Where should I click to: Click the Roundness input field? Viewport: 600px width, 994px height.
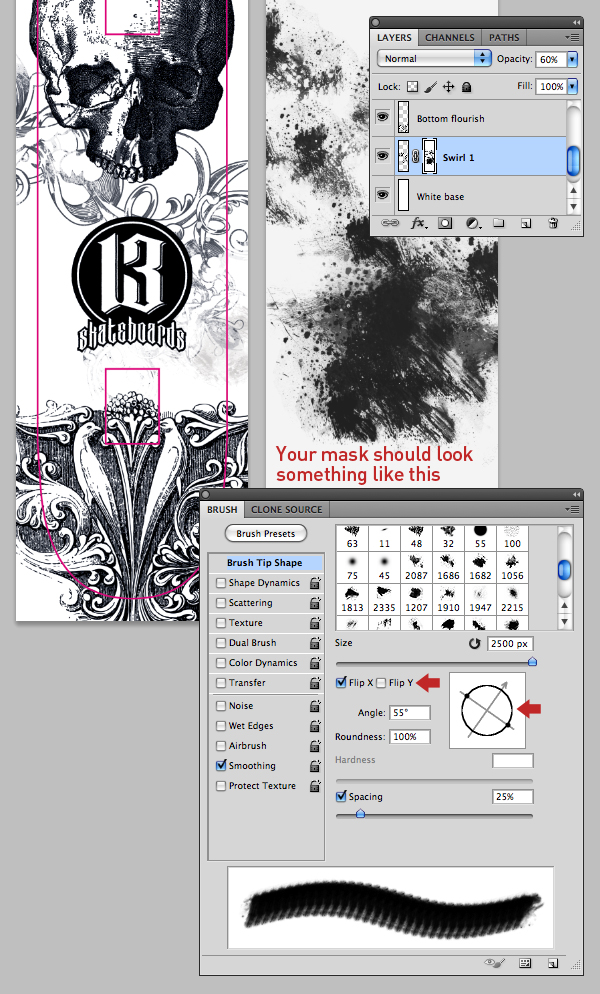click(410, 737)
